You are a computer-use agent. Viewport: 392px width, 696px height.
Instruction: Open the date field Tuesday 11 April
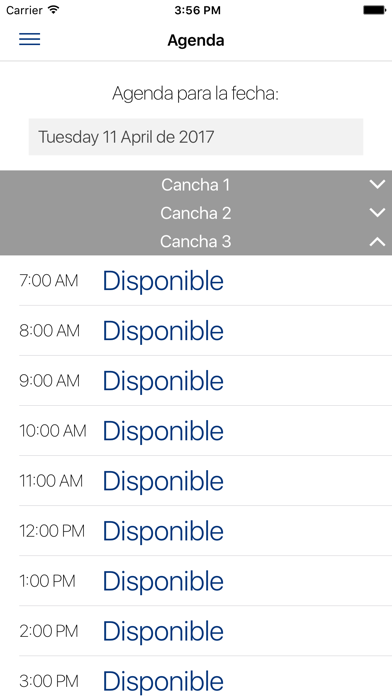click(x=196, y=137)
